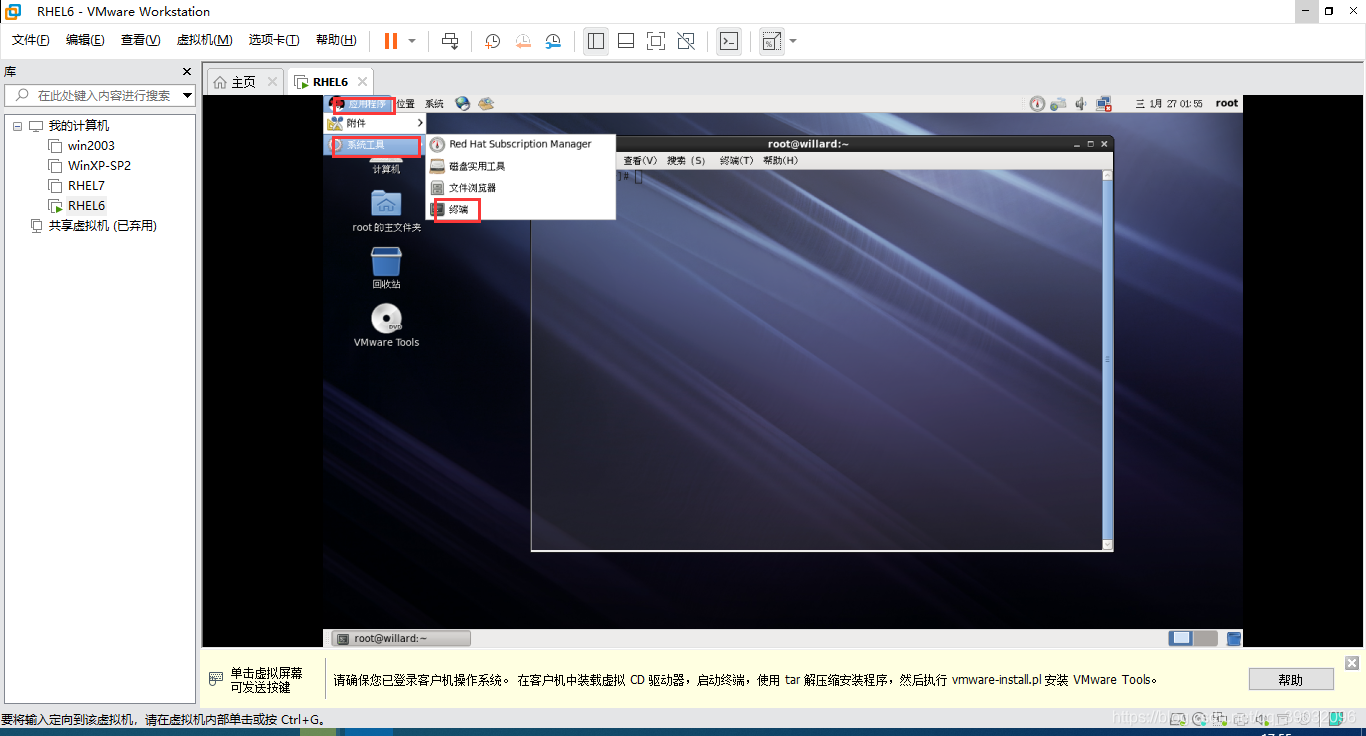
Task: Open the 位置 GNOME menu
Action: click(405, 104)
